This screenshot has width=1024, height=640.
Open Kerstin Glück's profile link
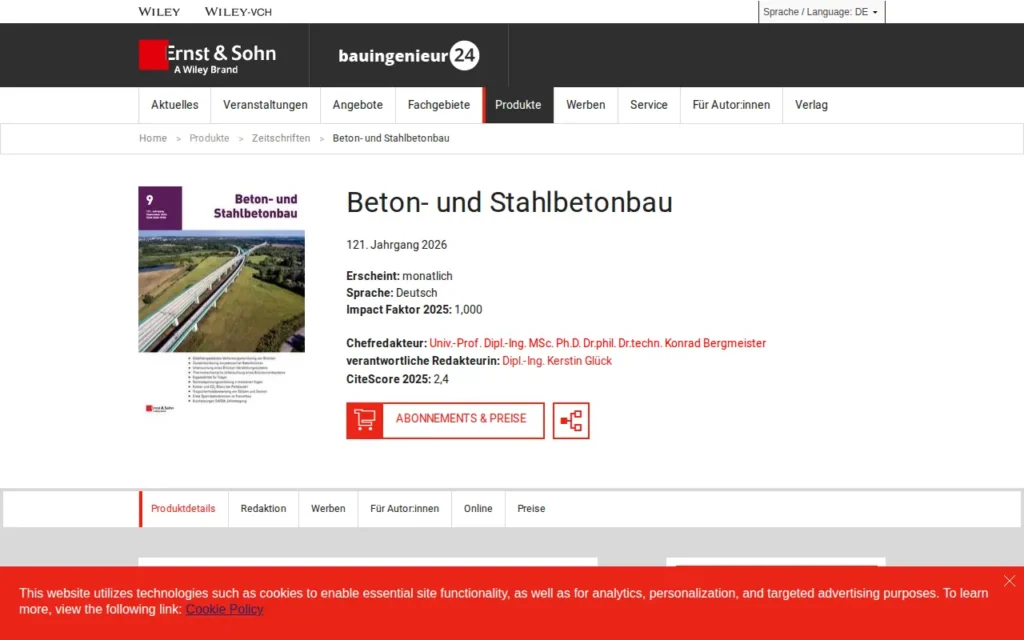[x=557, y=361]
